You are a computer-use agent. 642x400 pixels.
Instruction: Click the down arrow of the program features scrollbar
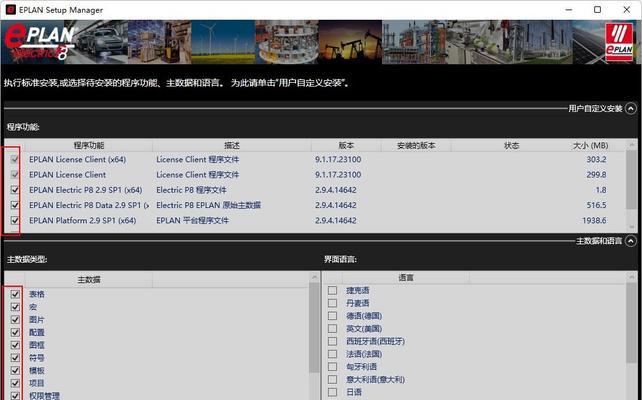(631, 226)
